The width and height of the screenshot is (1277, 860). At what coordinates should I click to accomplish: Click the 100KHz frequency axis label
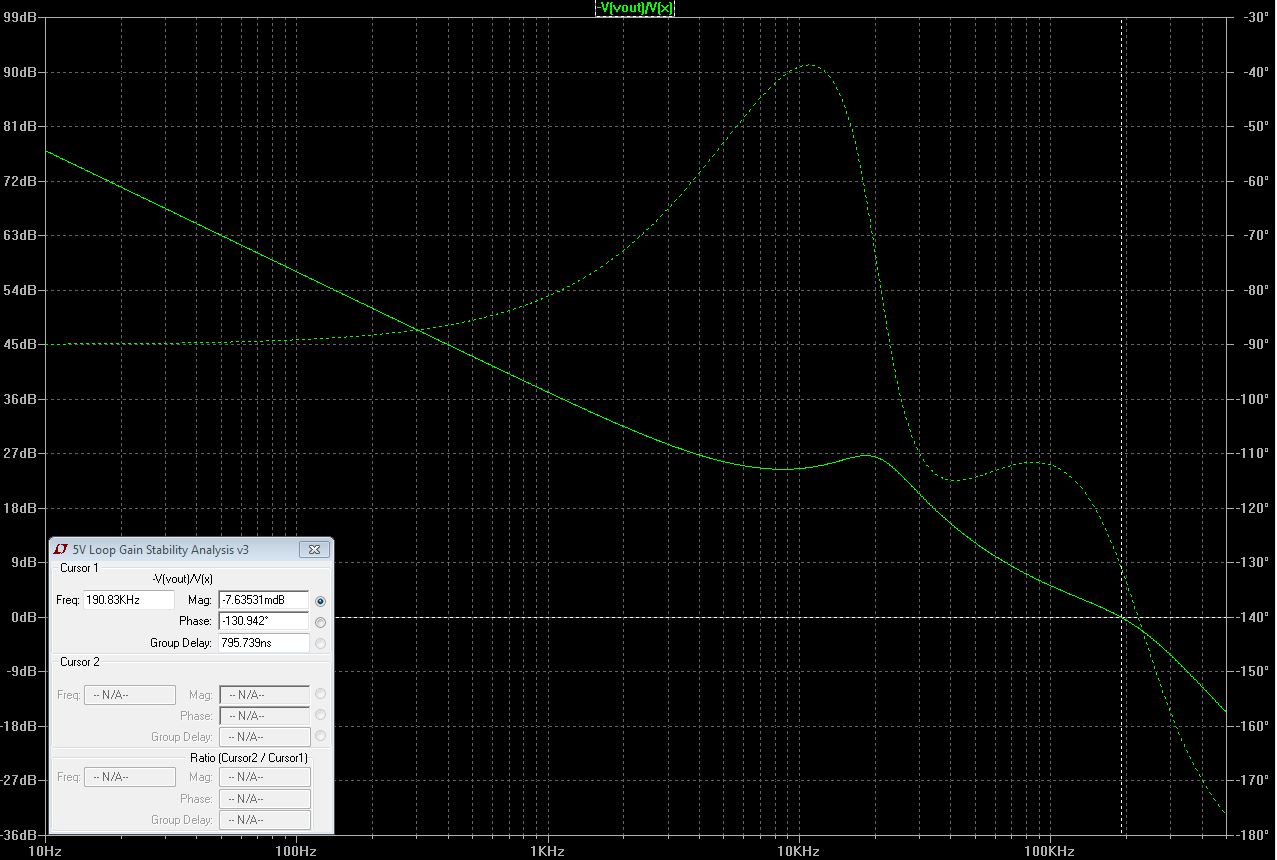[1049, 851]
